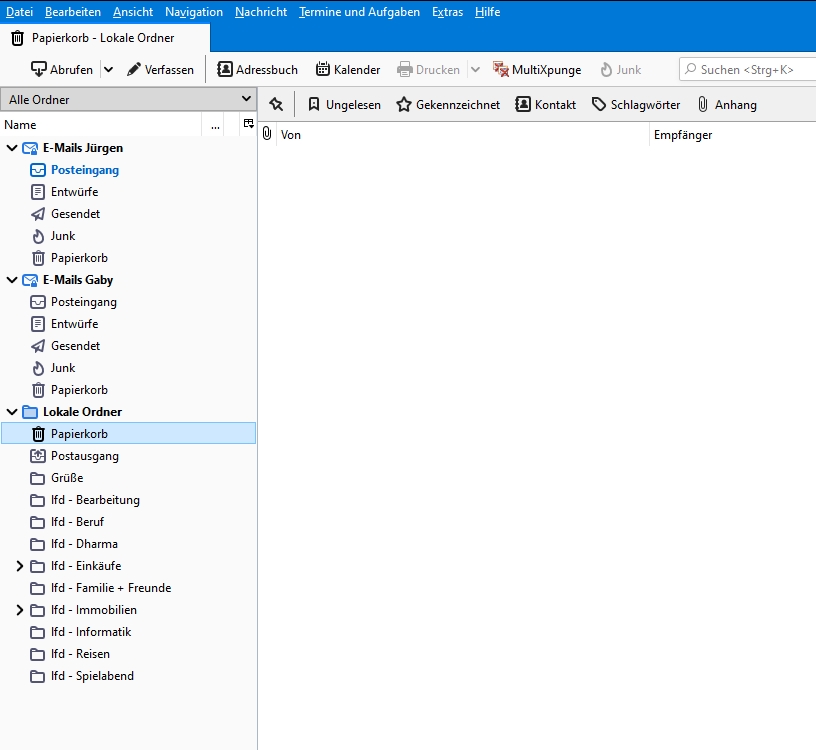Collapse the E-Mails Gaby account
Screen dimensions: 816x750
11,280
